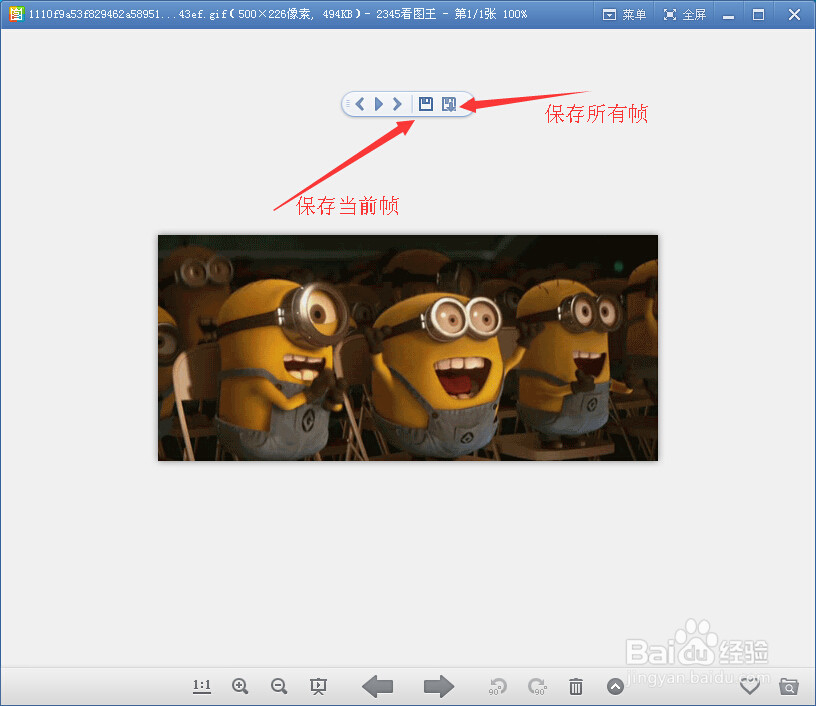The height and width of the screenshot is (706, 816).
Task: Zoom in on the image
Action: [240, 686]
